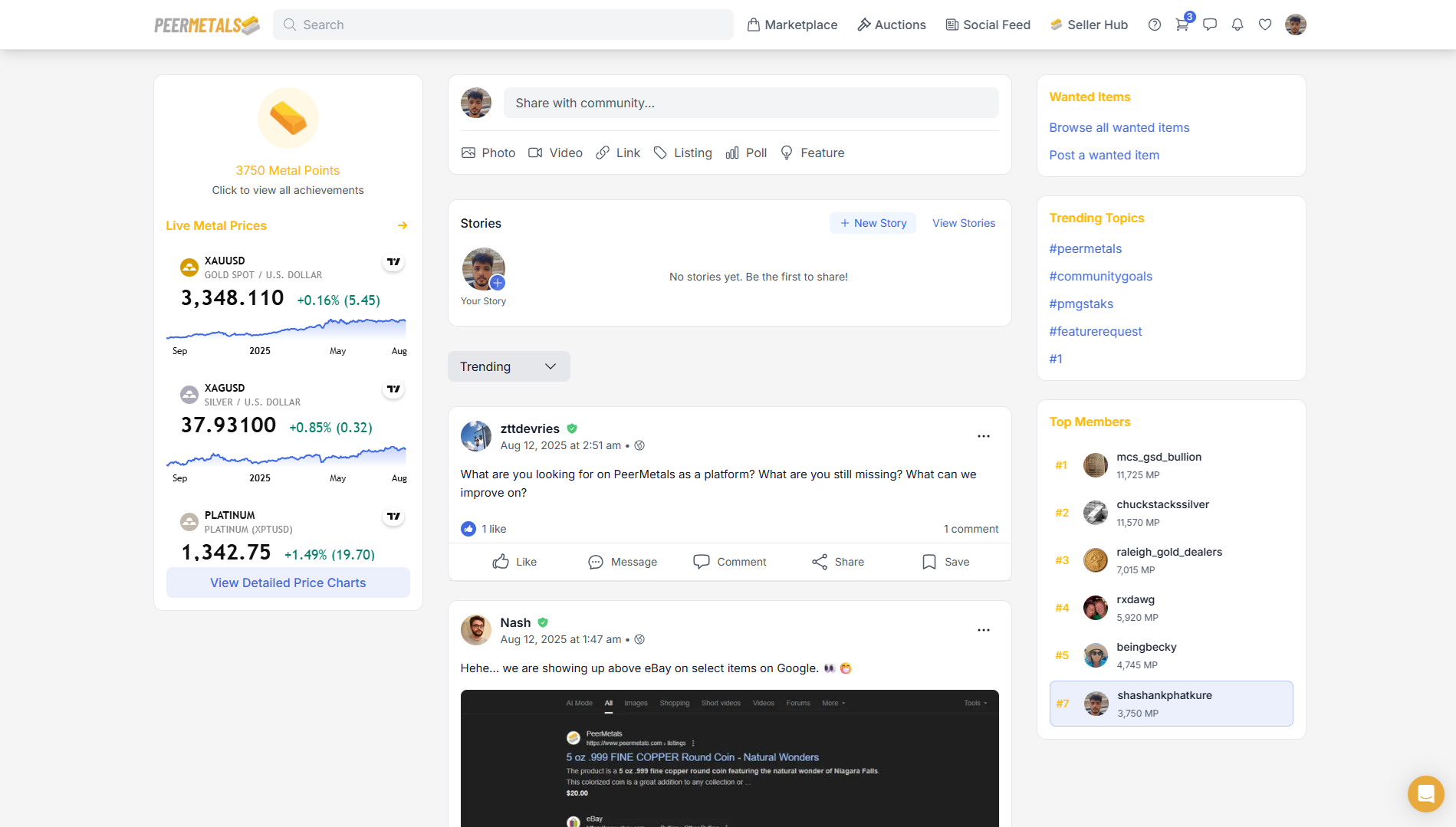Image resolution: width=1456 pixels, height=827 pixels.
Task: Open TradingView icon on Platinum chart
Action: pos(393,516)
